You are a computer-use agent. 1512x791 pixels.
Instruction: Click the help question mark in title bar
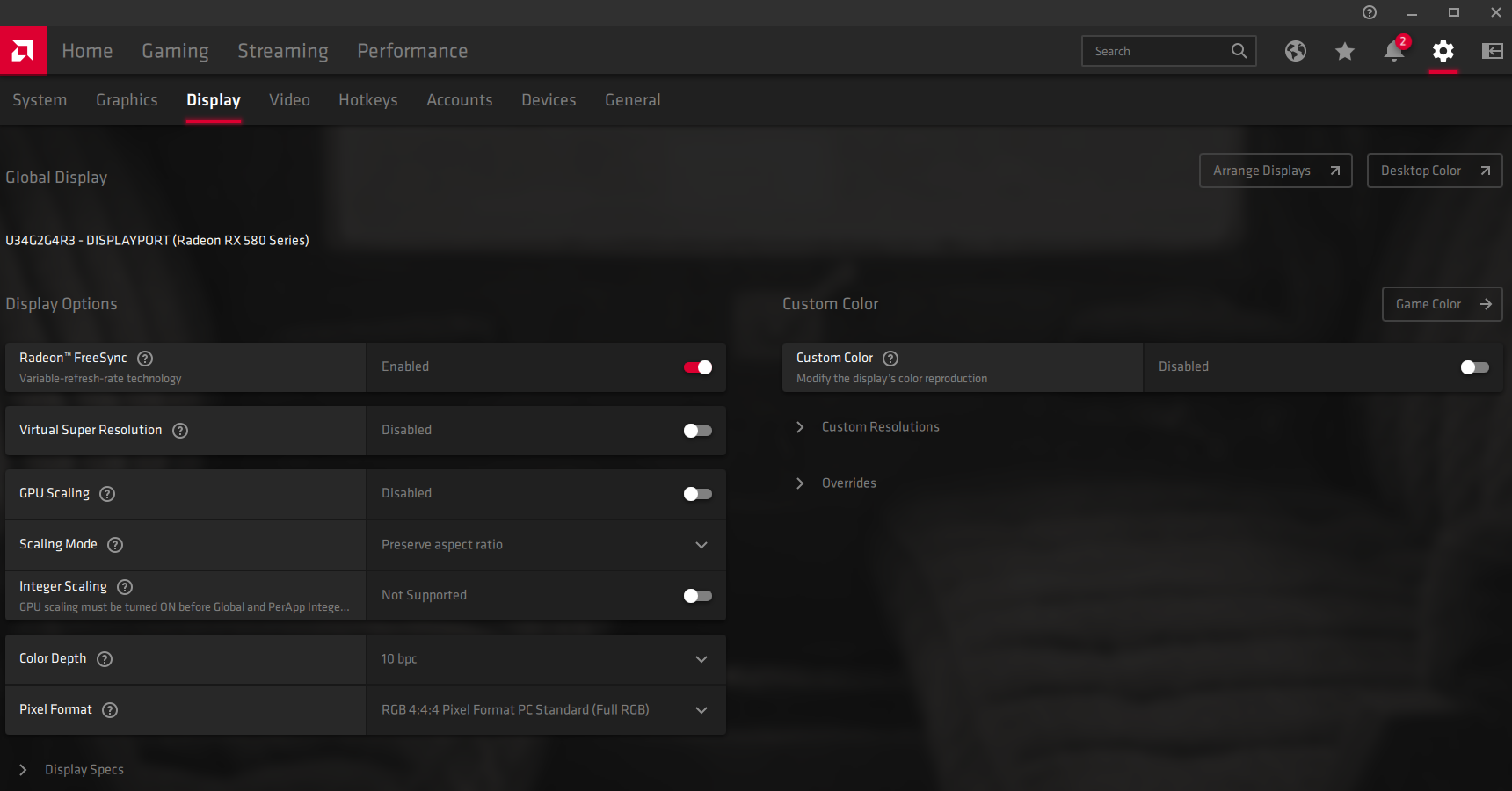[1370, 12]
